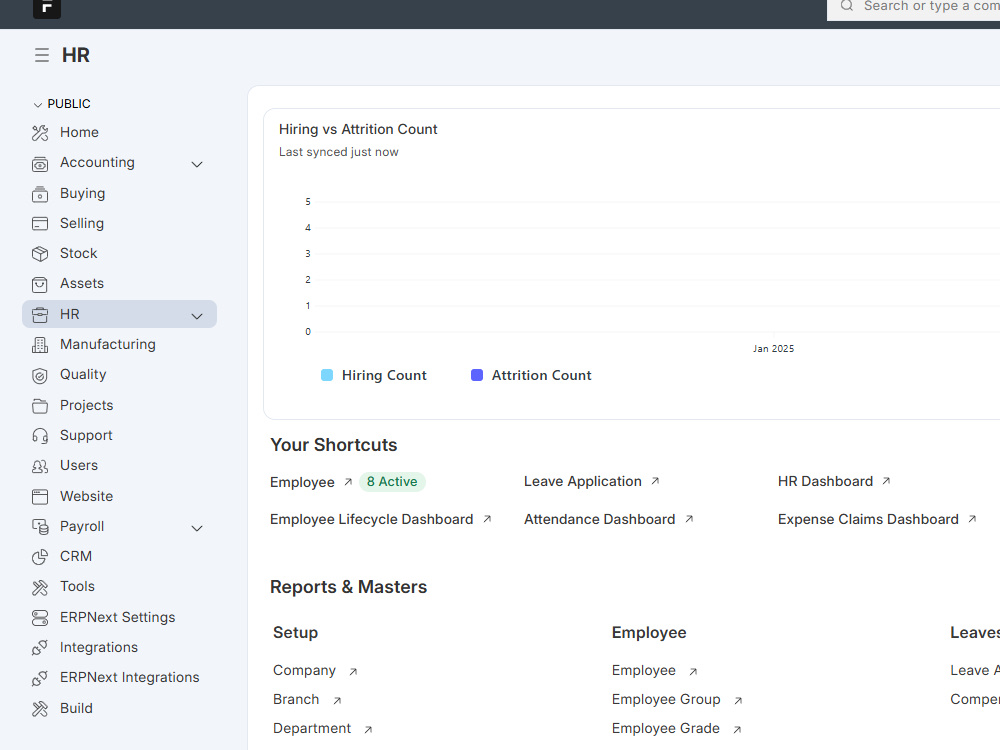Open Employee Grade link
The width and height of the screenshot is (1000, 750).
tap(666, 728)
